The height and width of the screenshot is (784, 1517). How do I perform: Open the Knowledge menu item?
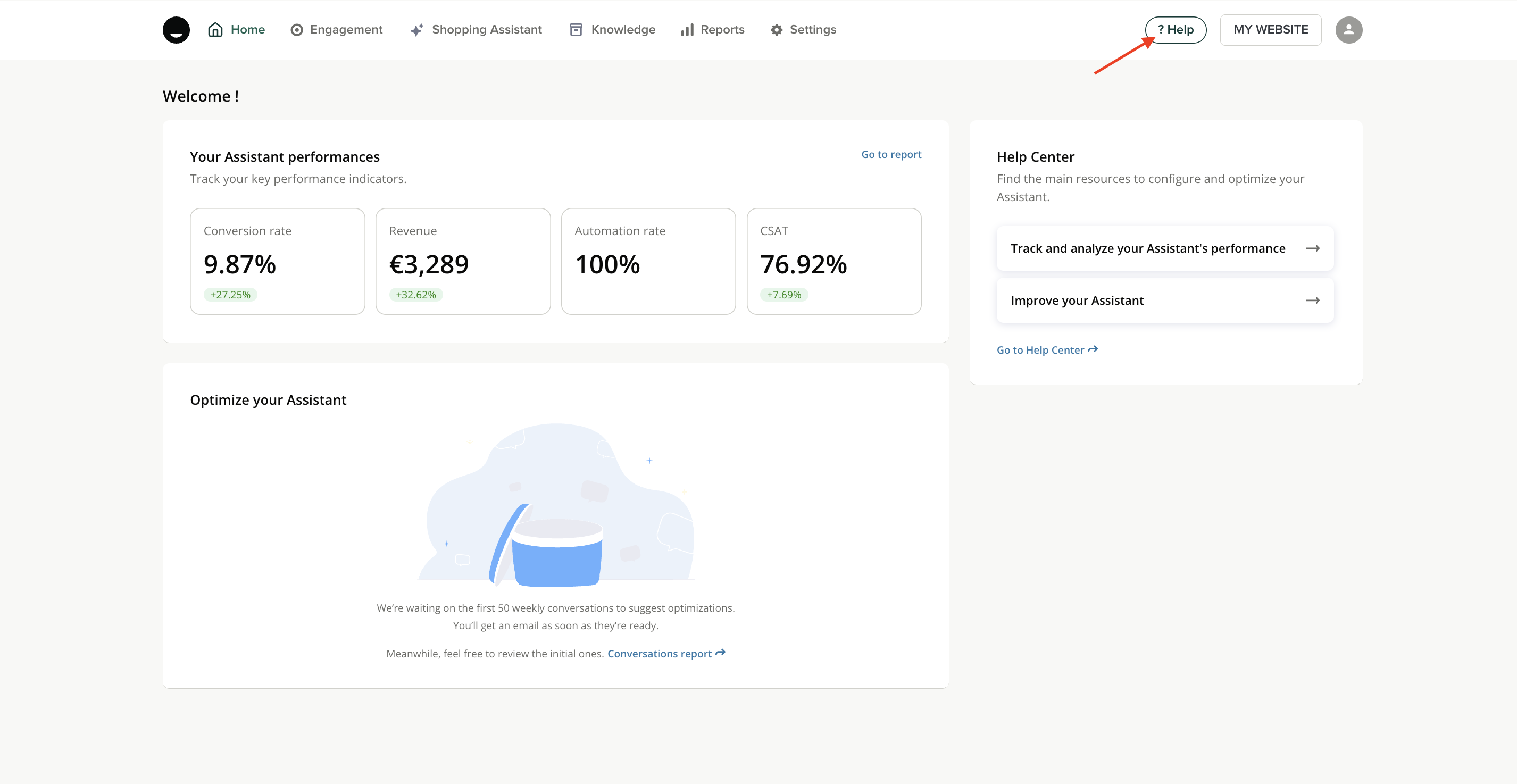pos(623,29)
